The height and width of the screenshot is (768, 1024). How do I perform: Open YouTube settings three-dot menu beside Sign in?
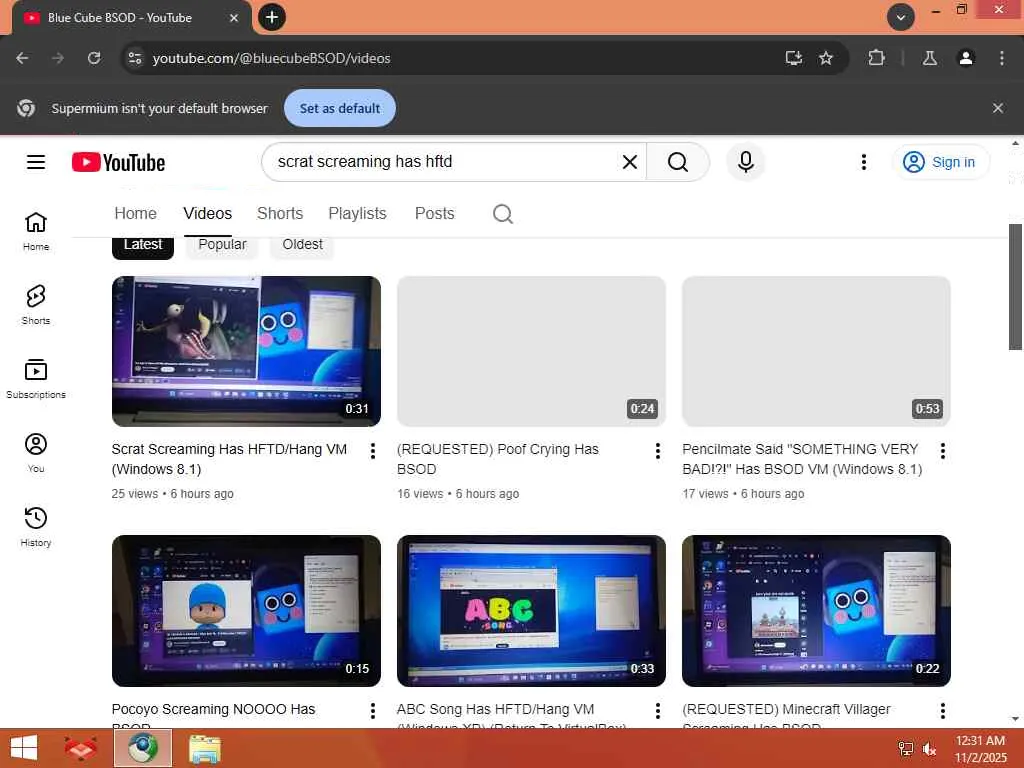[x=863, y=162]
